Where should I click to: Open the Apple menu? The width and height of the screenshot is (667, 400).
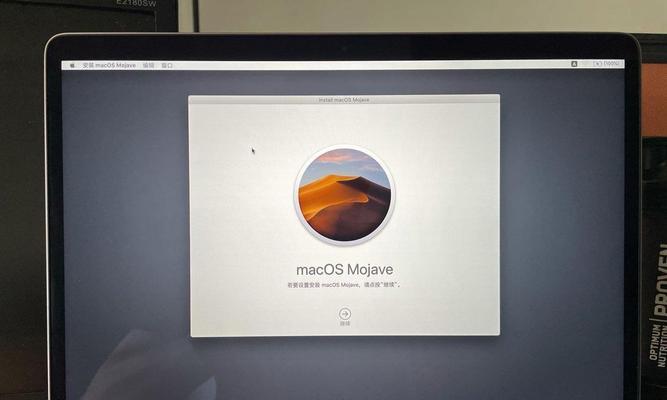click(x=72, y=66)
